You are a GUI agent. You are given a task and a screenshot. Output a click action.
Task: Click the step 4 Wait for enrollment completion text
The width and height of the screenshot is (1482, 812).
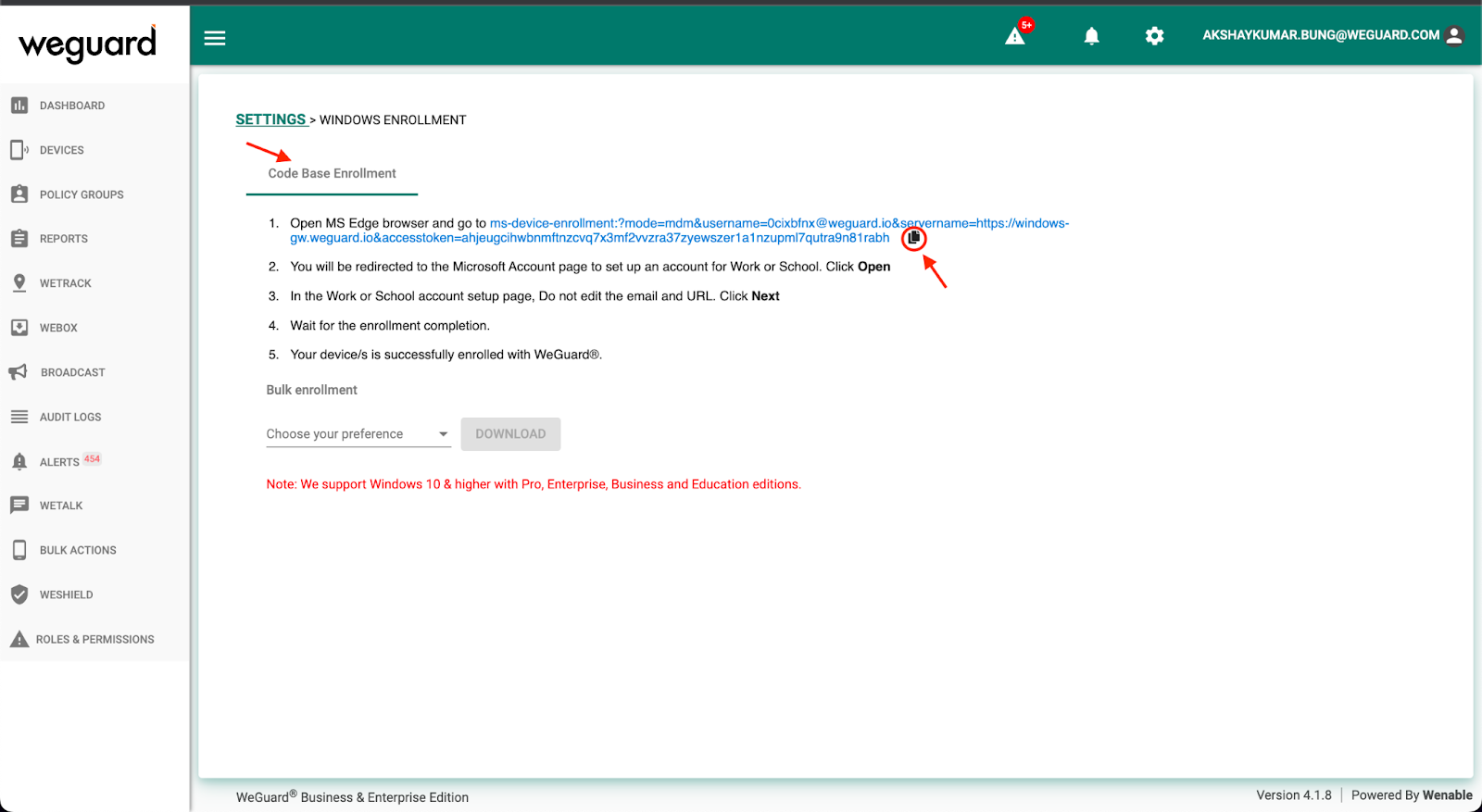tap(390, 326)
